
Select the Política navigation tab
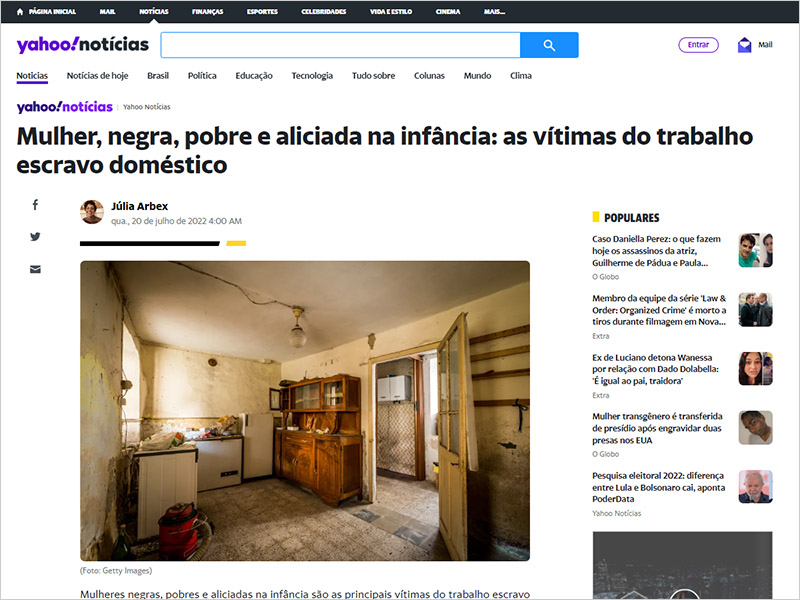click(202, 76)
